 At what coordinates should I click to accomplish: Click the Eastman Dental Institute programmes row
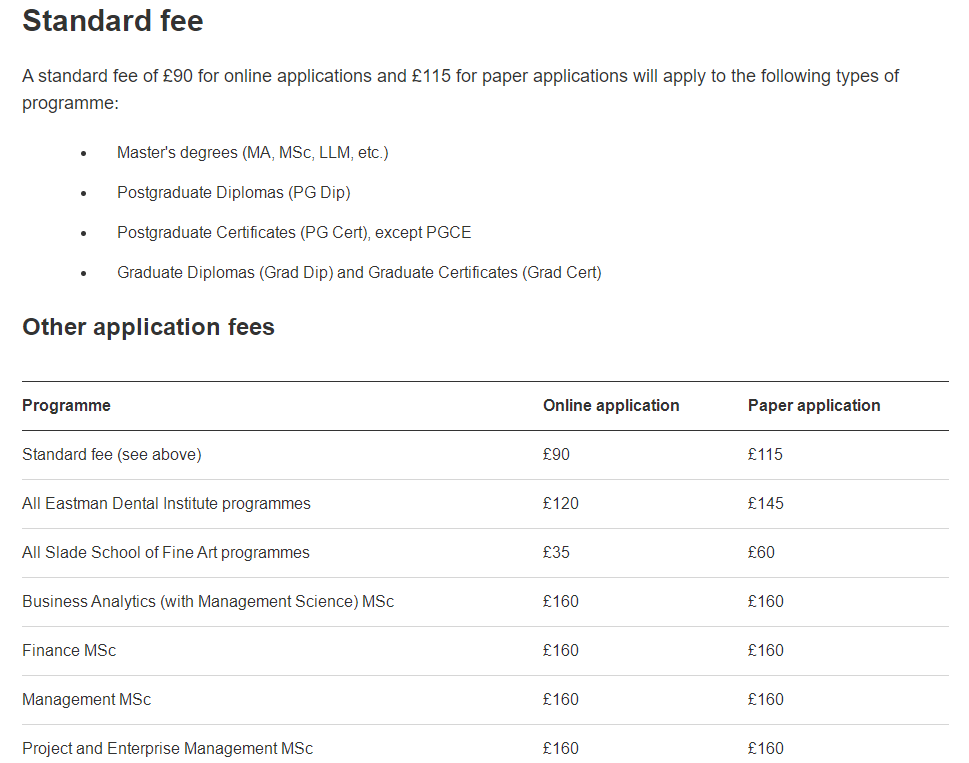(166, 504)
